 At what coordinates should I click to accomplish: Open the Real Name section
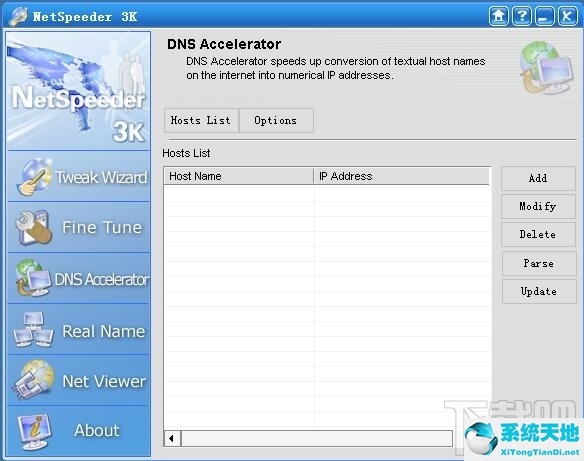[79, 330]
